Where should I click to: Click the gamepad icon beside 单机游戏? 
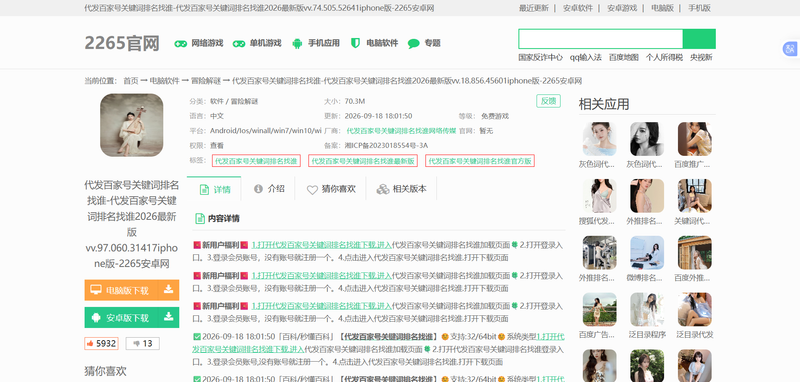(239, 43)
